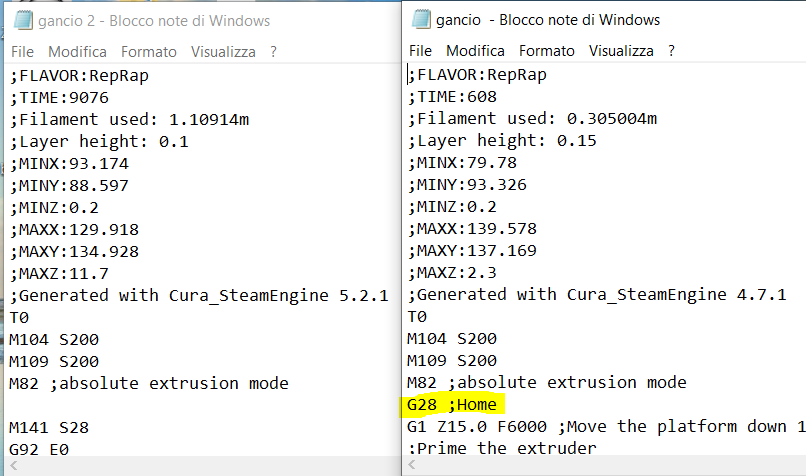Image resolution: width=806 pixels, height=476 pixels.
Task: Open Modifica menu in gancio 2 window
Action: point(78,52)
